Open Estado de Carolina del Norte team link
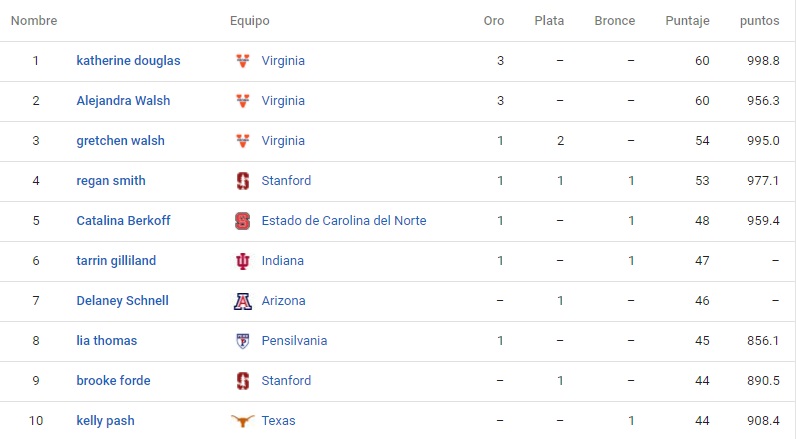This screenshot has height=439, width=796. coord(344,221)
